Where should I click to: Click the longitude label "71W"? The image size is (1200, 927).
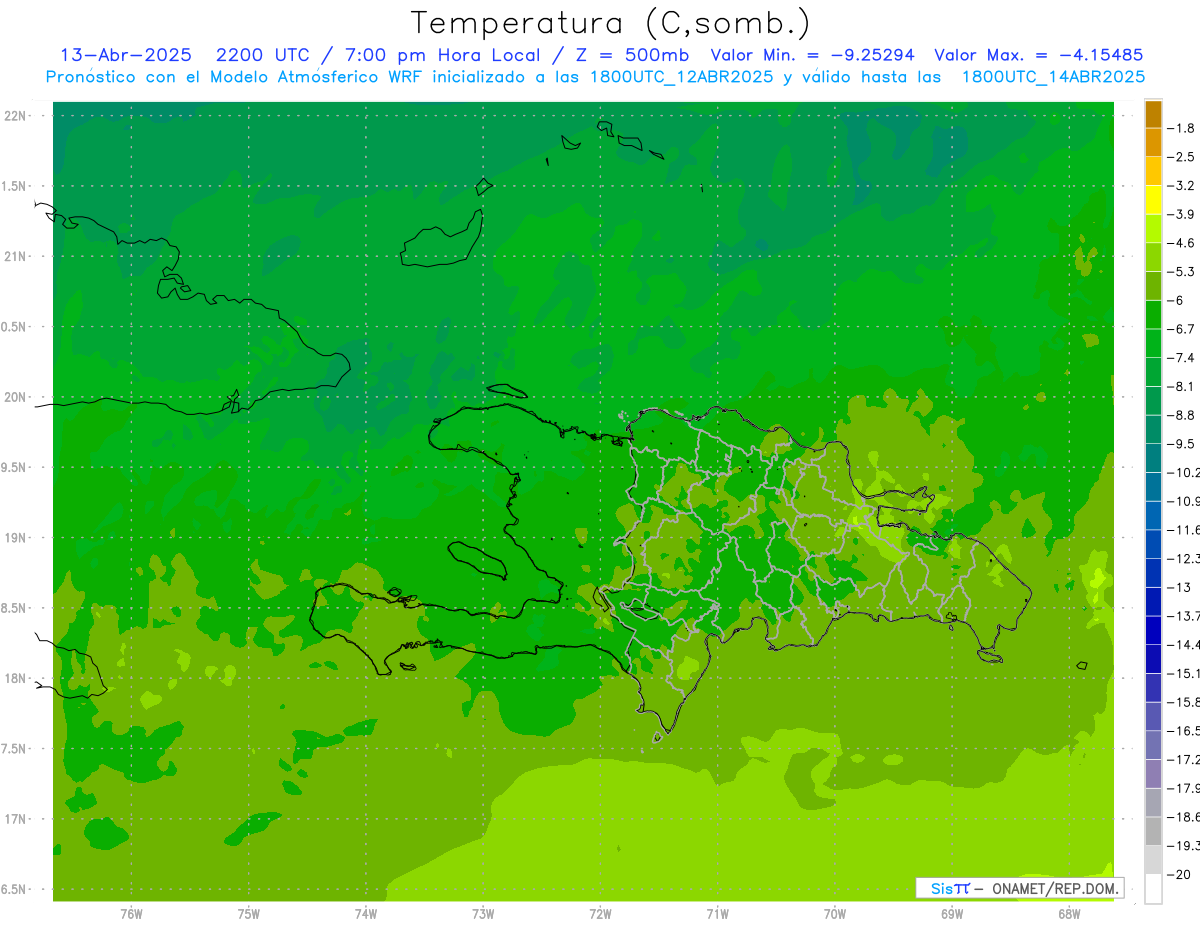coord(717,914)
